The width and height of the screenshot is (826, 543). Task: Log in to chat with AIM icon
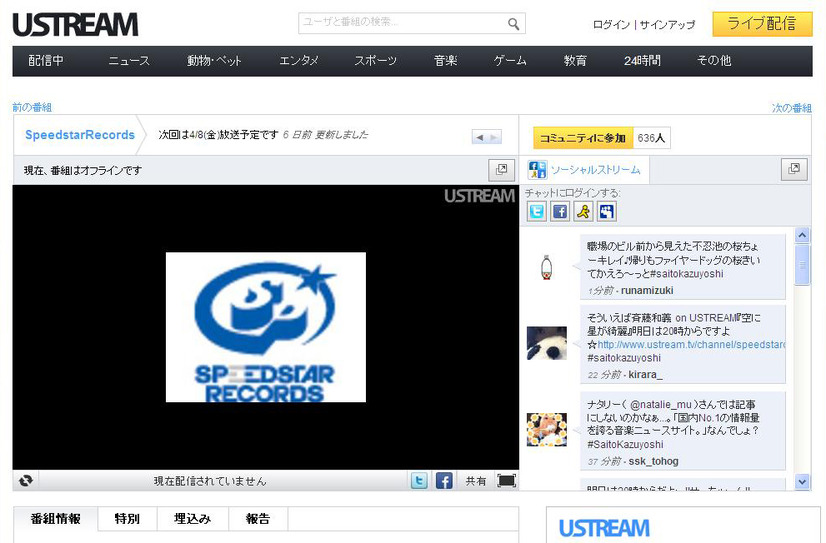pos(583,212)
